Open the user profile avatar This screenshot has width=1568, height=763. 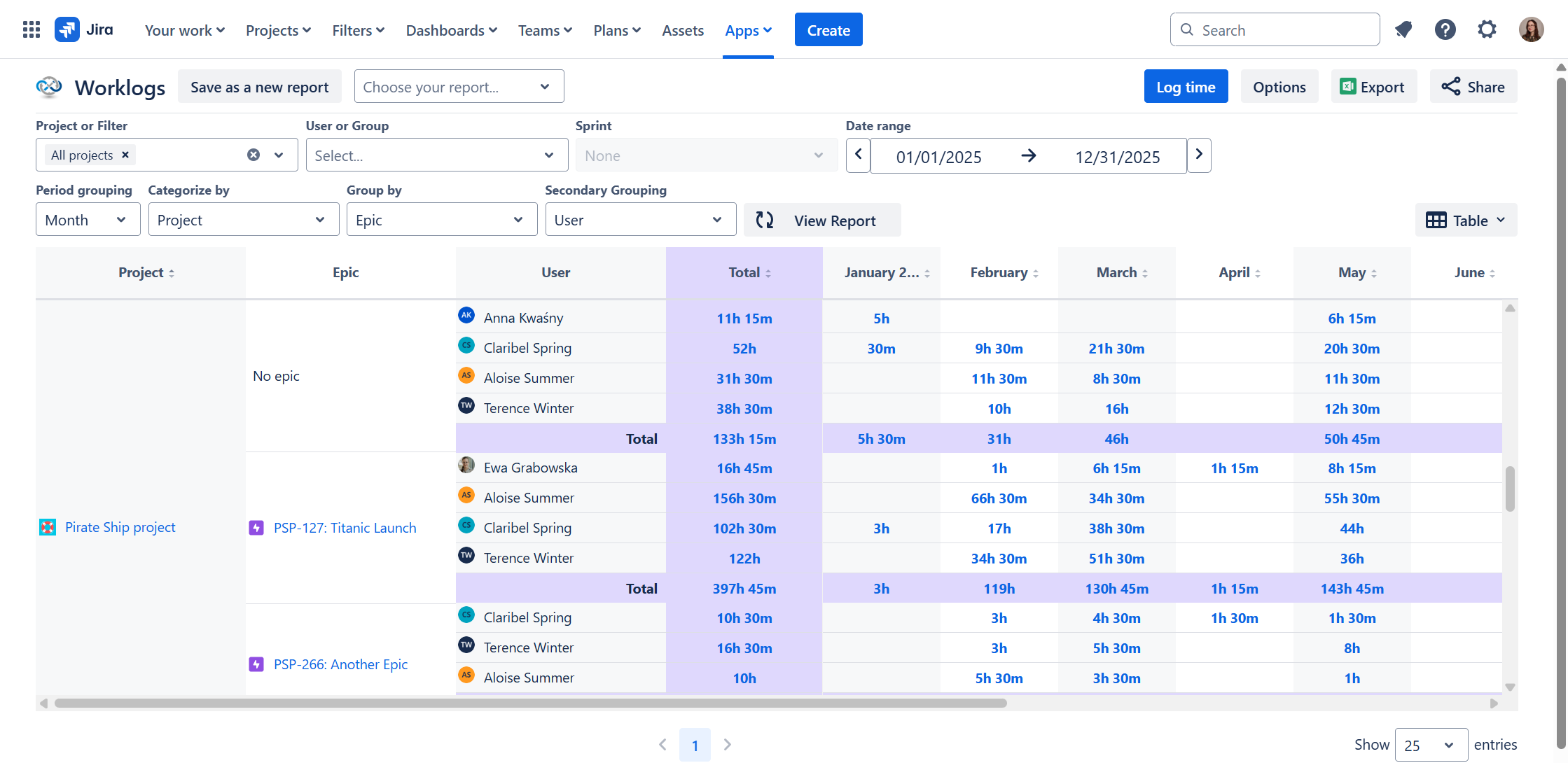(1532, 29)
